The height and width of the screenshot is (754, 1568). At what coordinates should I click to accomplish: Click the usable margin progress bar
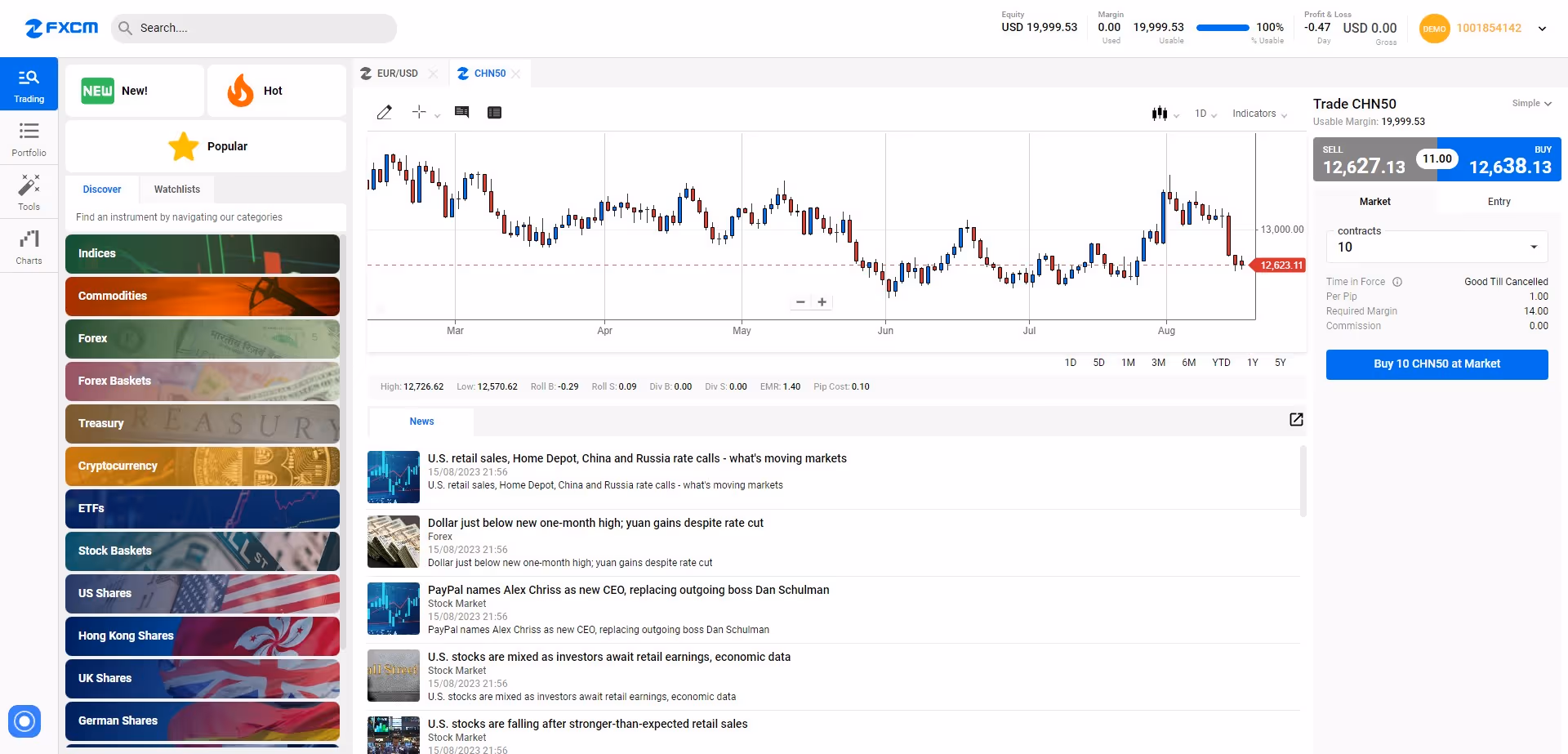[x=1223, y=28]
